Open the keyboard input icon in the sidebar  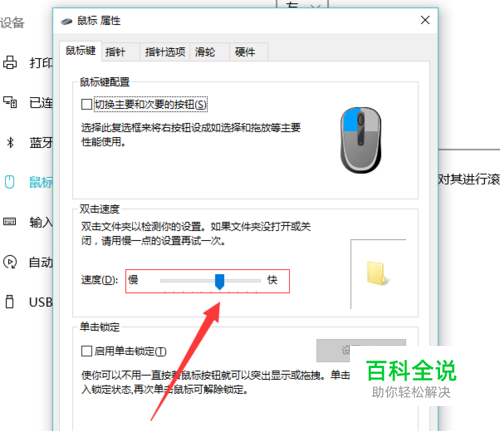tap(10, 221)
